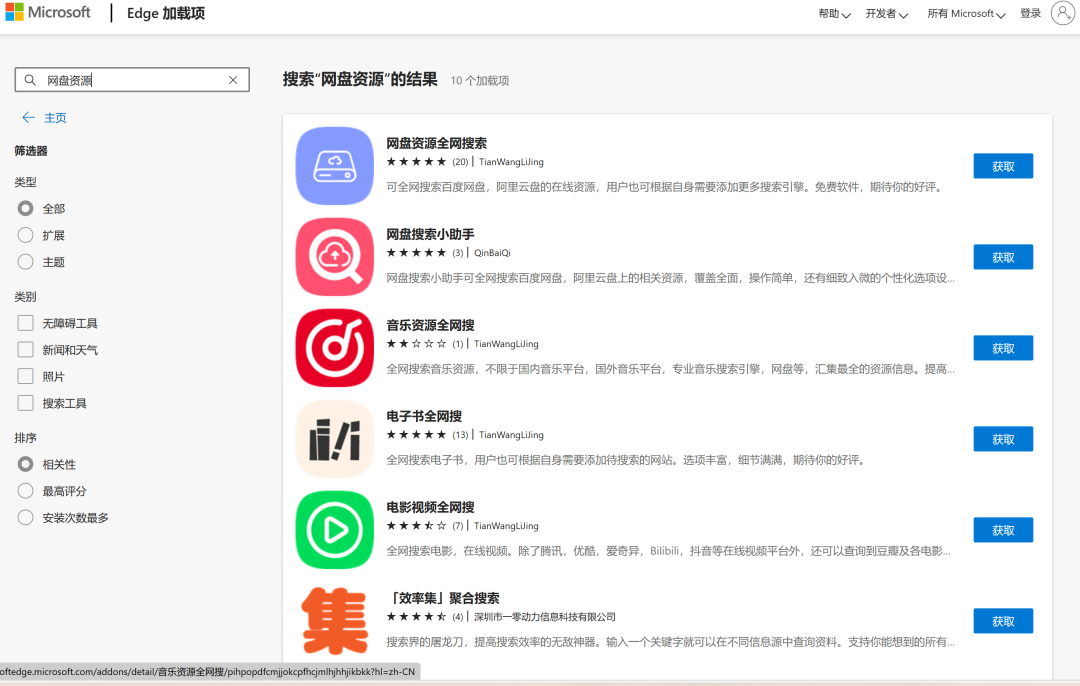Open 网盘资源全网搜索 extension icon
Viewport: 1080px width, 686px height.
335,166
